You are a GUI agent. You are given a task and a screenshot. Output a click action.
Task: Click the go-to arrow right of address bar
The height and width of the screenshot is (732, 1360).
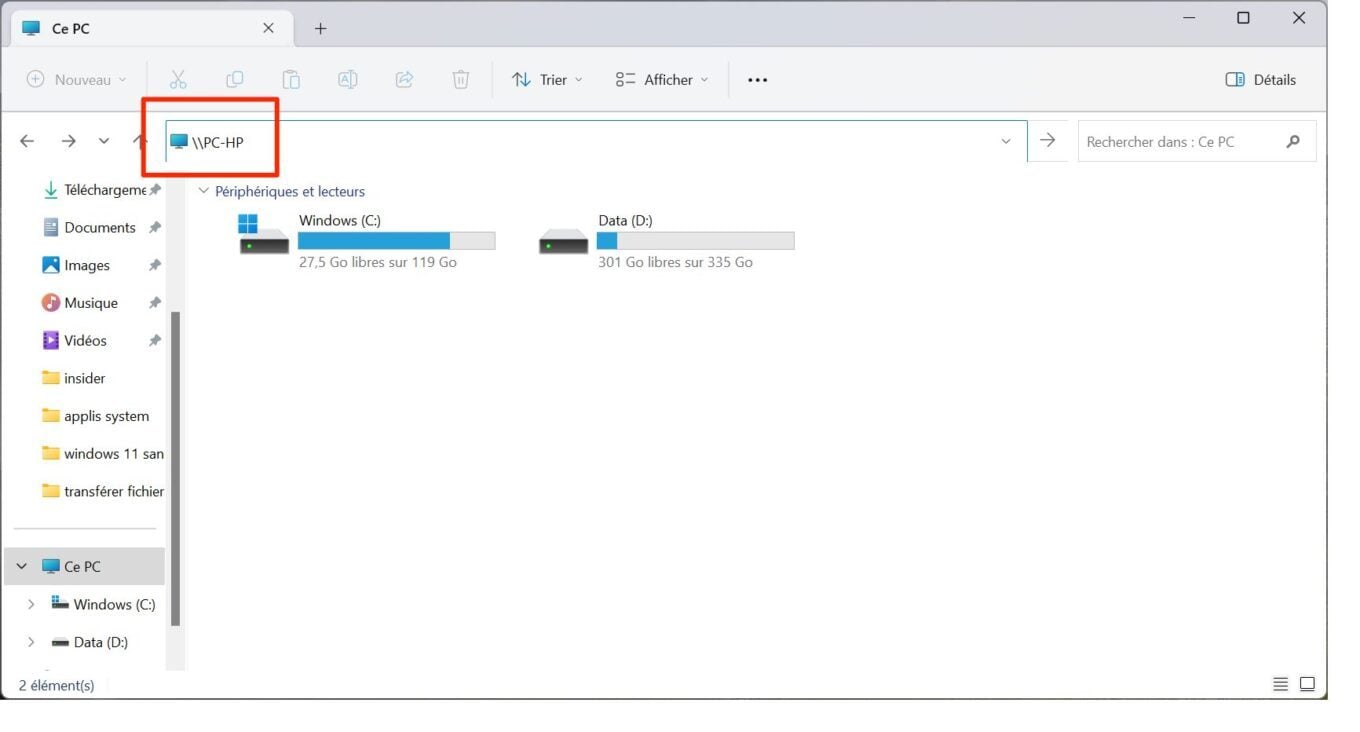pyautogui.click(x=1047, y=141)
